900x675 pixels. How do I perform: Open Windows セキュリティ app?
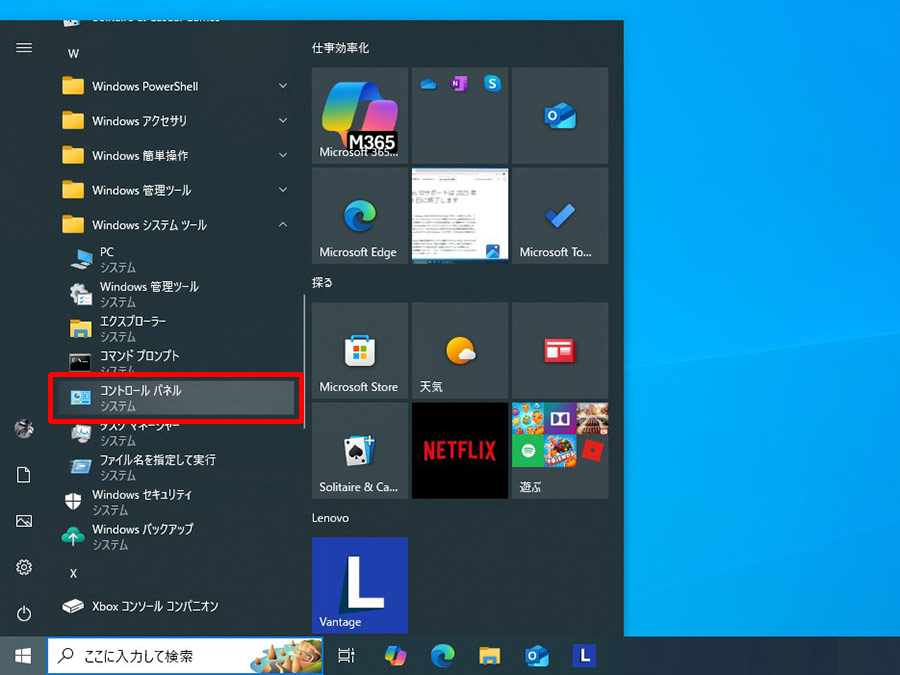pos(174,502)
